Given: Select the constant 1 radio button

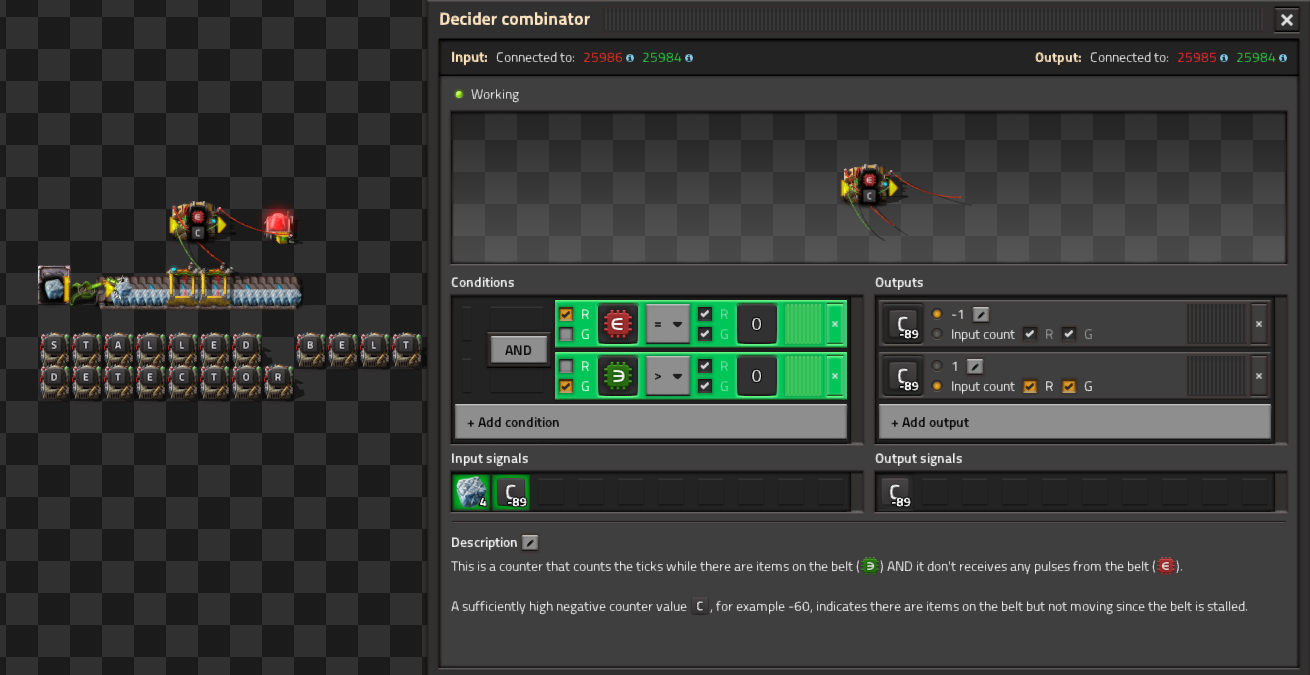Looking at the screenshot, I should (937, 366).
